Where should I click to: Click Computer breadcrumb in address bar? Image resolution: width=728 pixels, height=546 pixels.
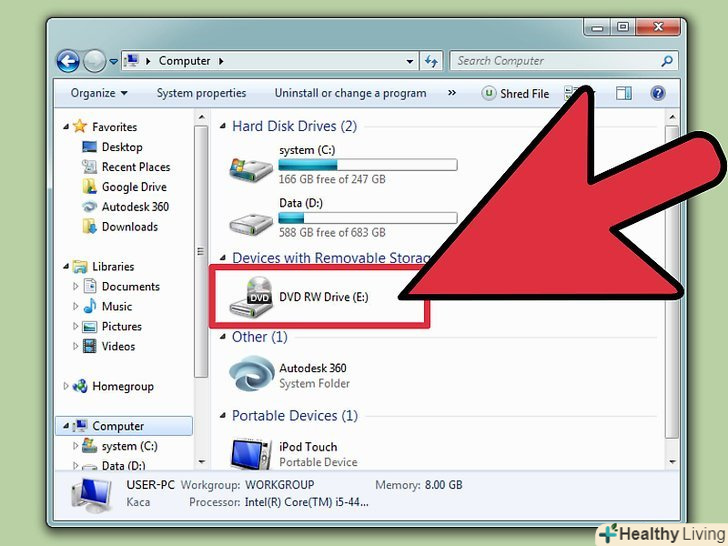point(184,61)
